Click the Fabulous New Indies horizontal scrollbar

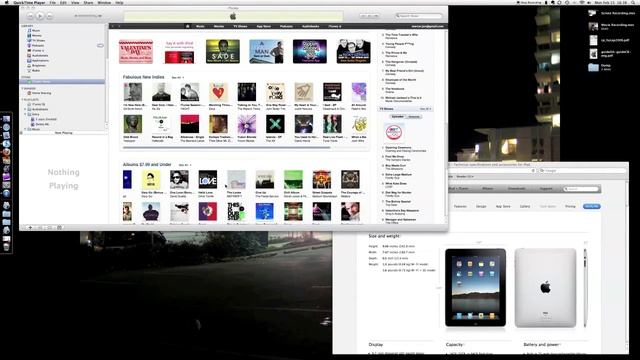tap(227, 148)
